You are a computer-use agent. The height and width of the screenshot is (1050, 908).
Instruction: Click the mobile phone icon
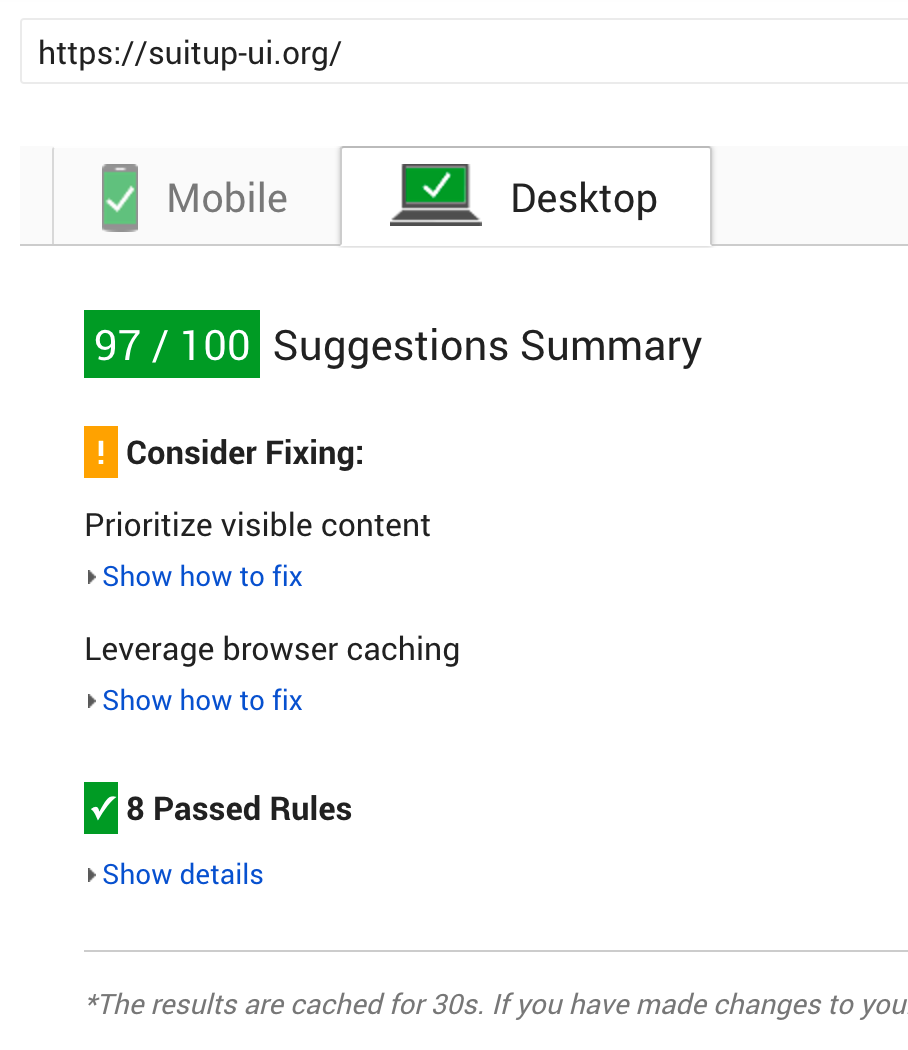[120, 198]
